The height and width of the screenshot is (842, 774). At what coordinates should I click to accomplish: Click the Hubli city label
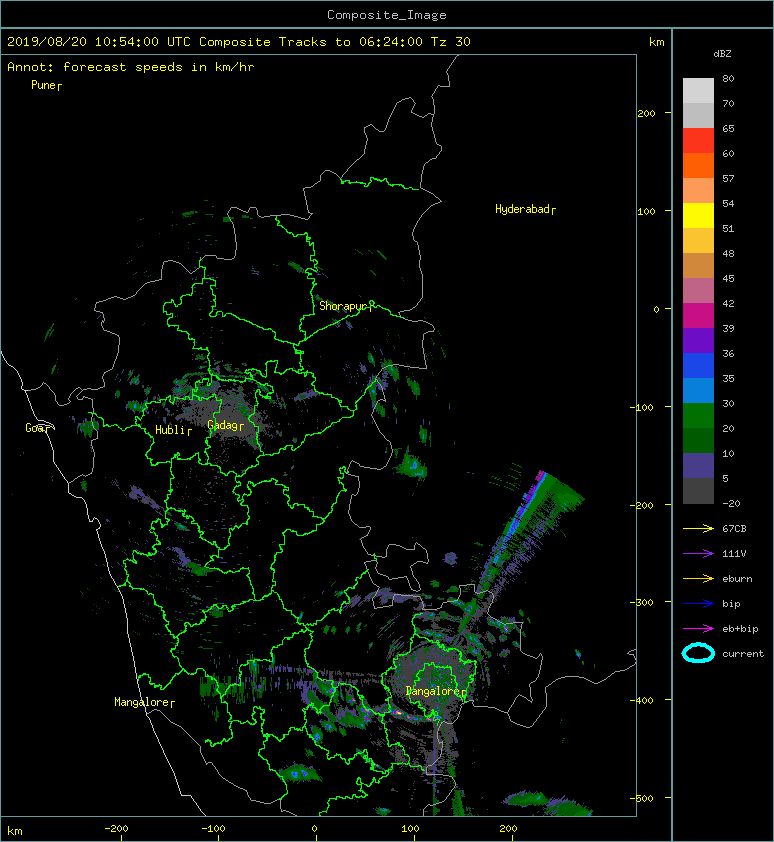[x=173, y=430]
